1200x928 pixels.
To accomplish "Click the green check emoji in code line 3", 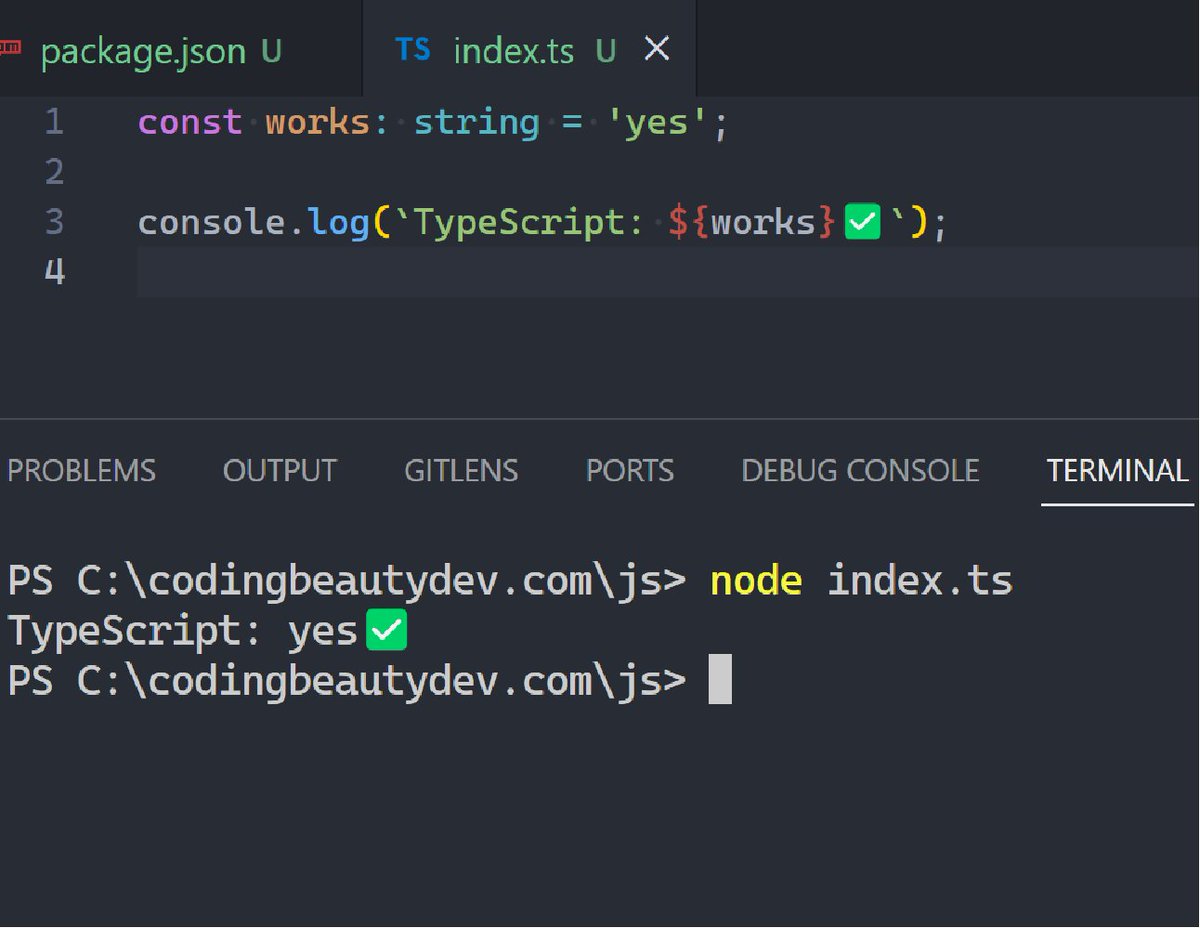I will pos(862,221).
